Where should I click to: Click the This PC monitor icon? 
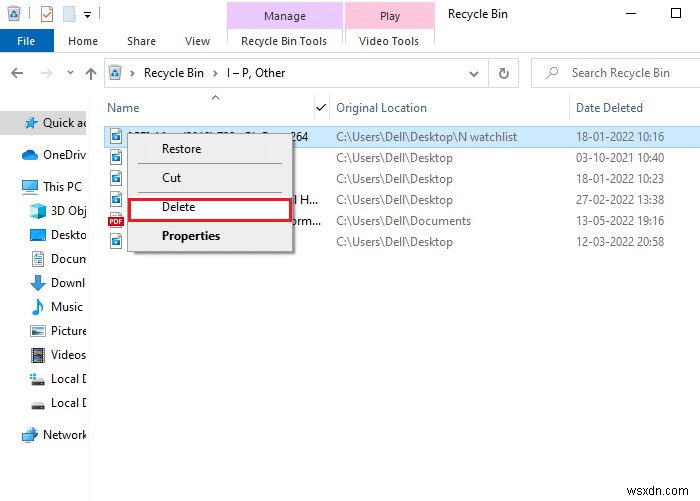click(30, 187)
